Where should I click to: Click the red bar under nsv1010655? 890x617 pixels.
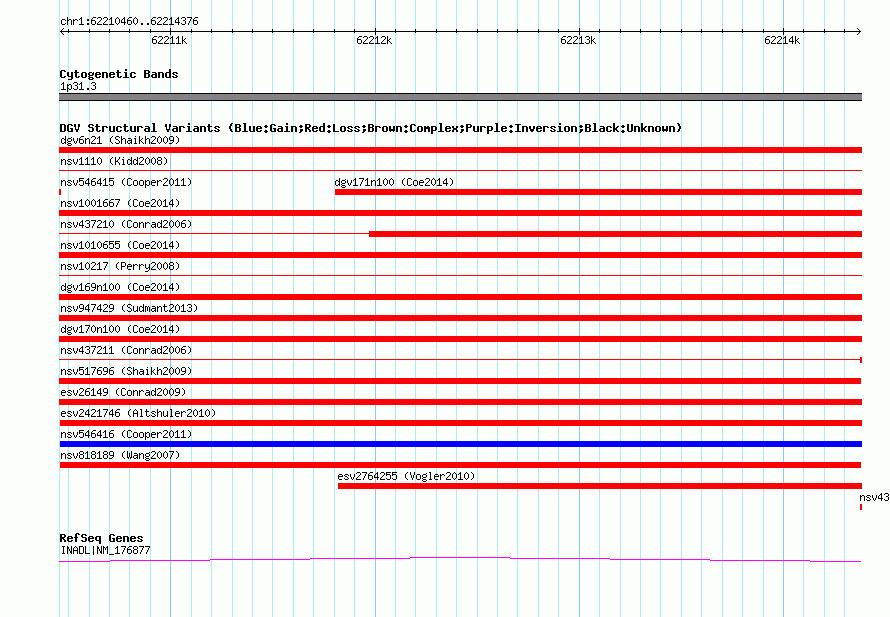[x=460, y=255]
